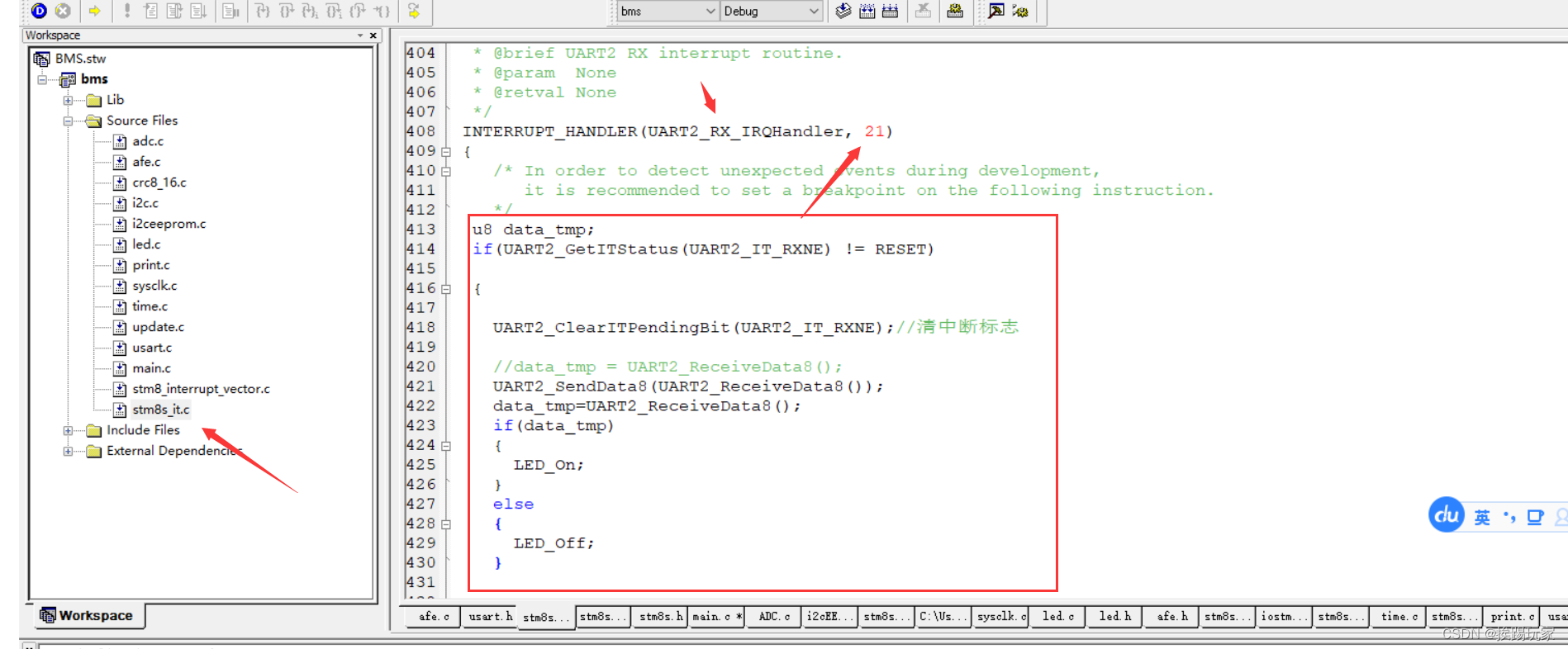Image resolution: width=1568 pixels, height=649 pixels.
Task: Collapse the code fold at line 428
Action: [446, 524]
